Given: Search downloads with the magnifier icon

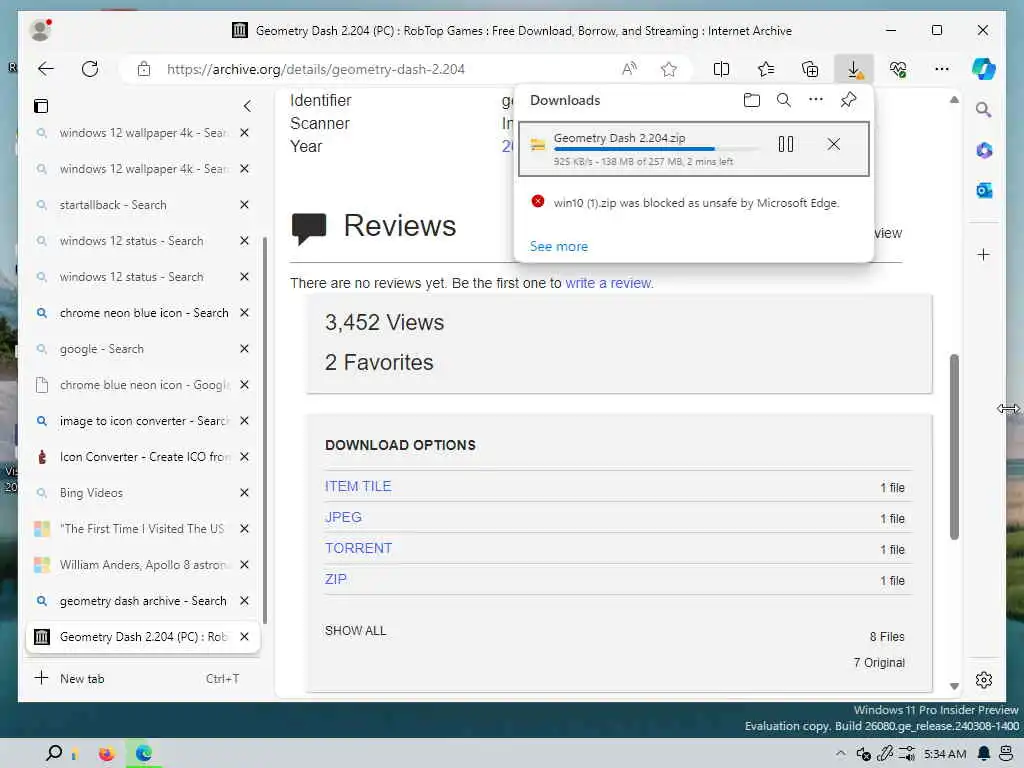Looking at the screenshot, I should [784, 100].
